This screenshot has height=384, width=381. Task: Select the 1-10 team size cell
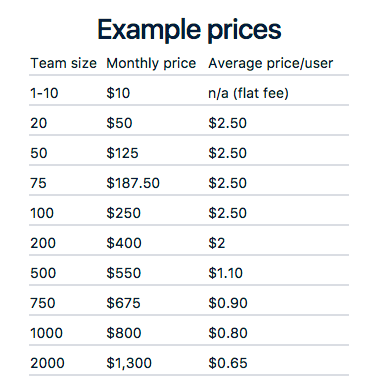[44, 93]
